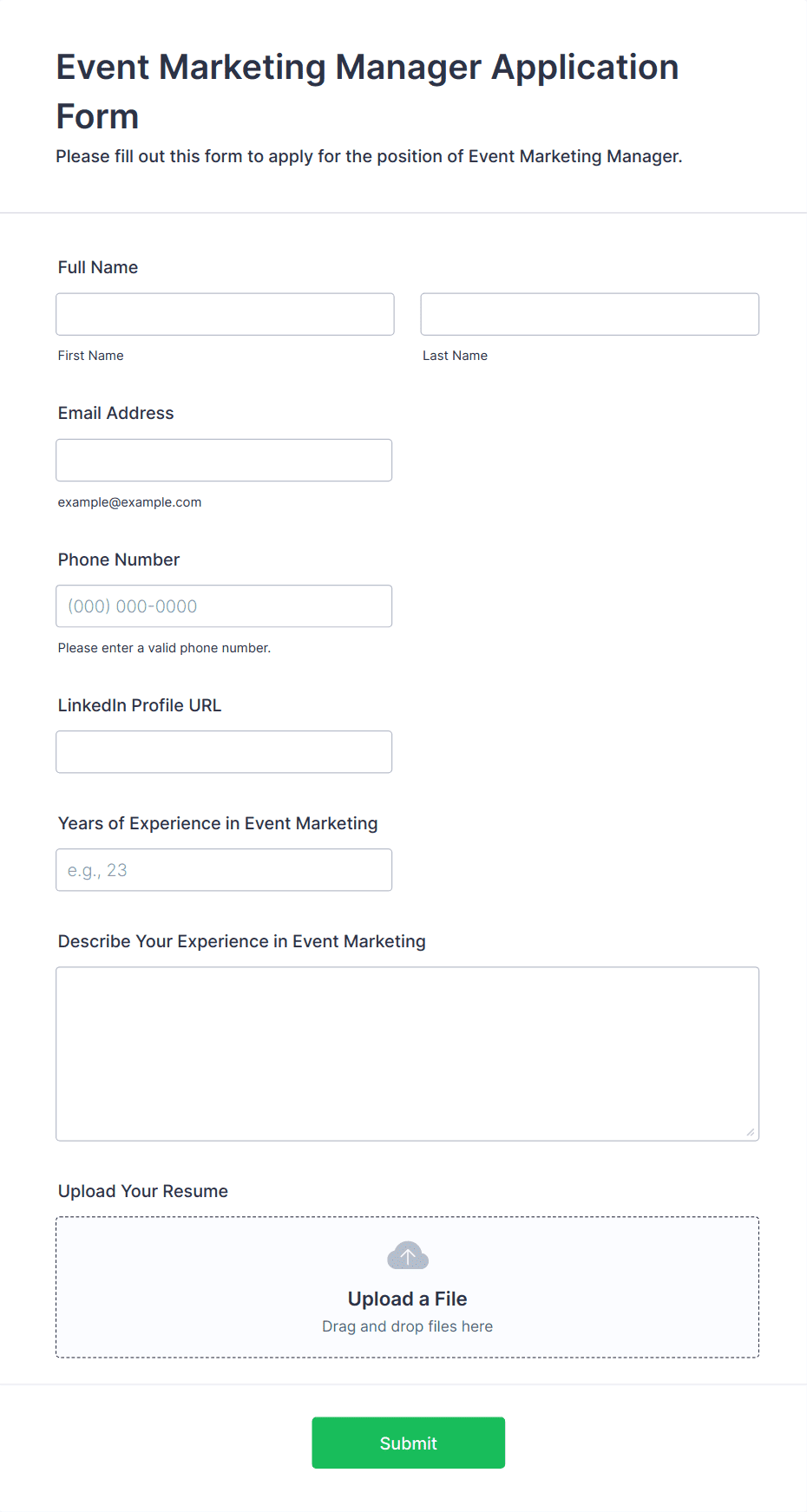Submit the application form
Screen dimensions: 807x1512
pyautogui.click(x=409, y=1443)
